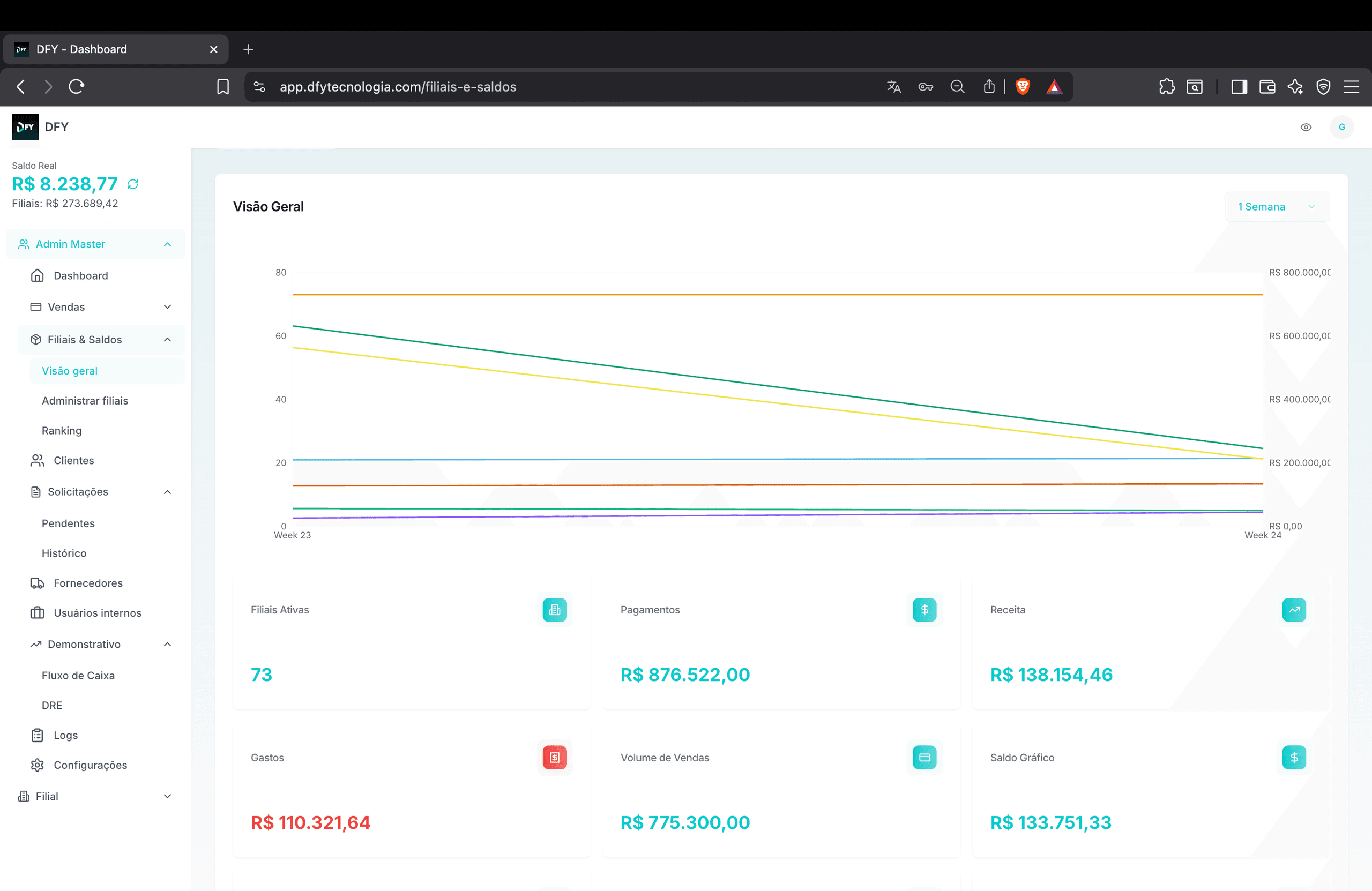This screenshot has width=1372, height=891.
Task: Refresh the Saldo Real balance
Action: (x=132, y=184)
